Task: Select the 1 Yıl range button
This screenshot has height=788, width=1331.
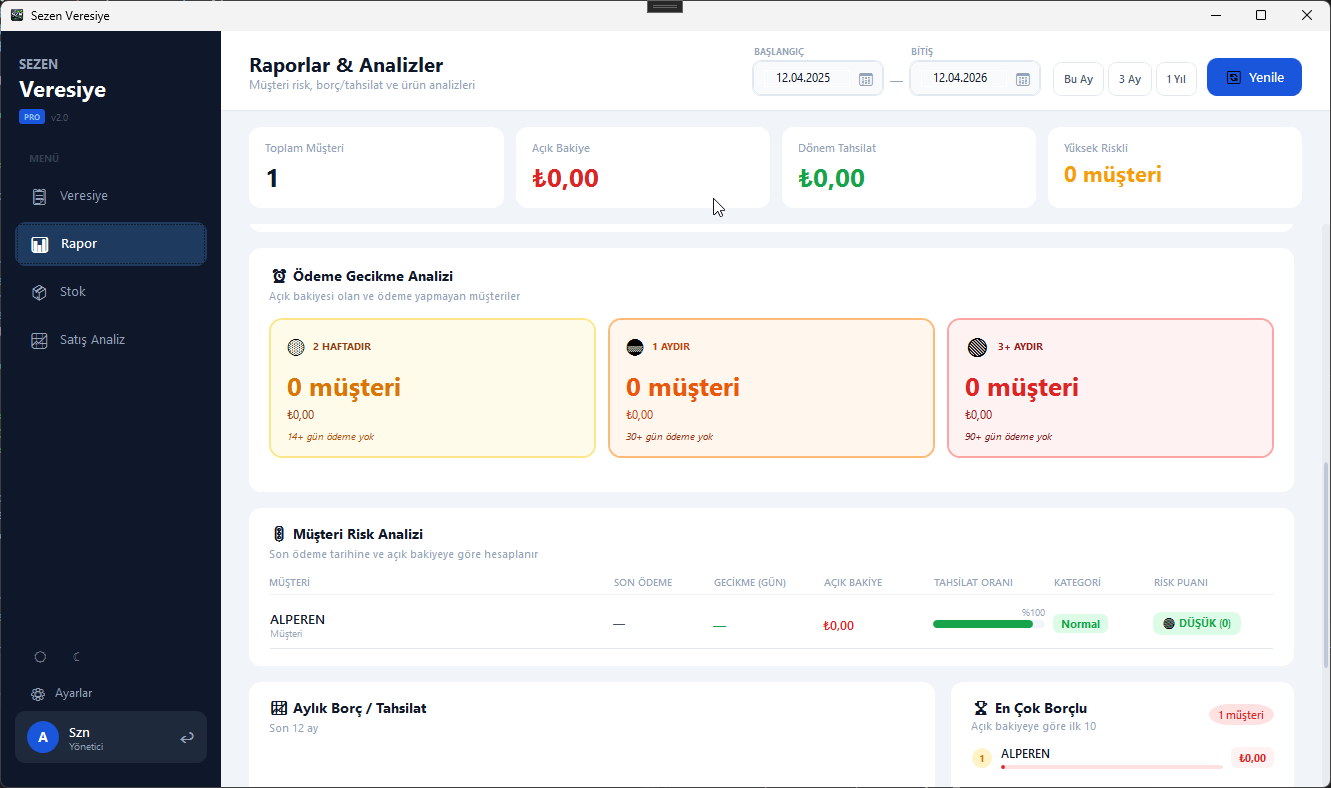Action: (1176, 79)
